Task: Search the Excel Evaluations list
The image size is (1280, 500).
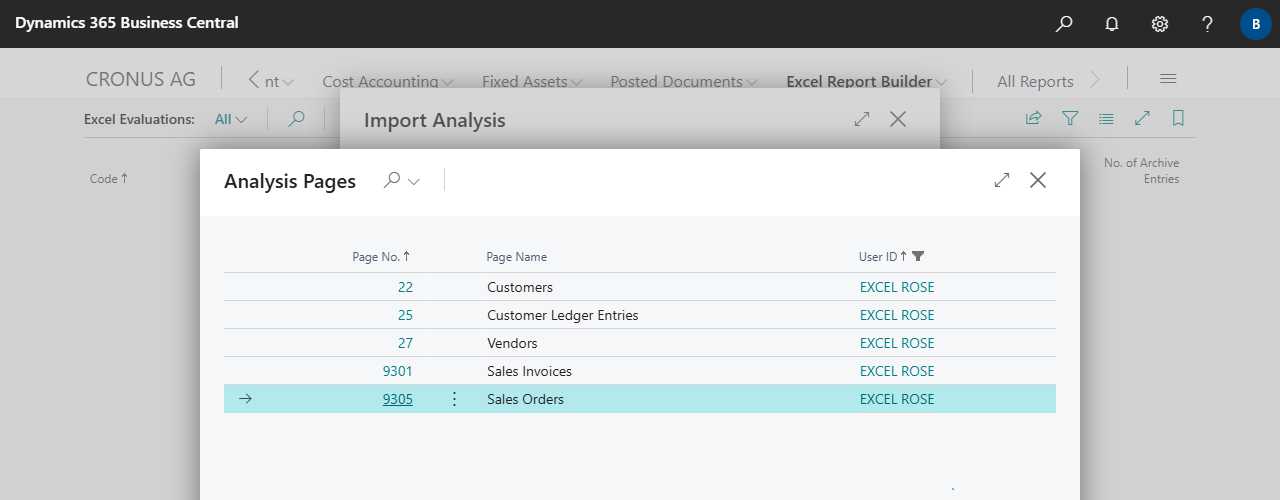Action: pos(296,119)
